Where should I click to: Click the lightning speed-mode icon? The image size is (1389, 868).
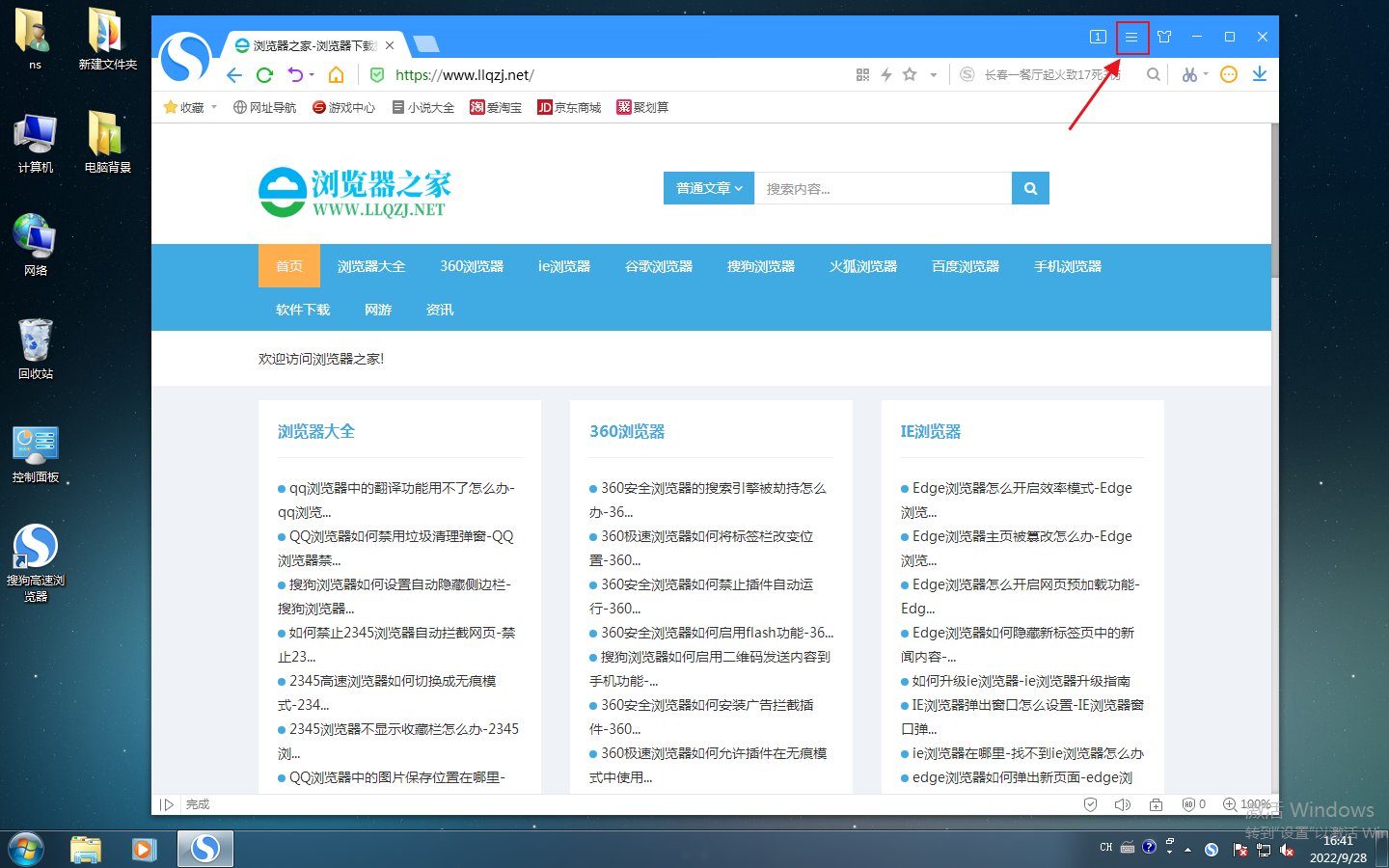click(x=885, y=74)
